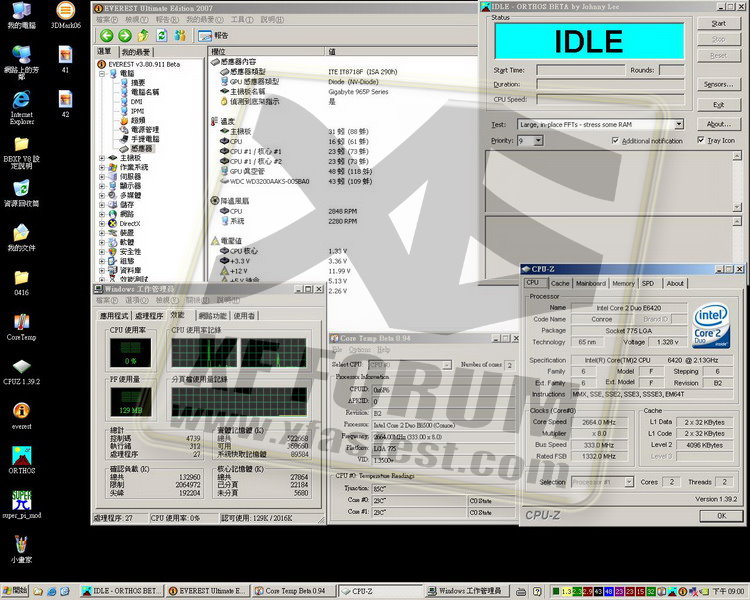
Task: Click the Exit button in ORTHOS
Action: pos(718,104)
